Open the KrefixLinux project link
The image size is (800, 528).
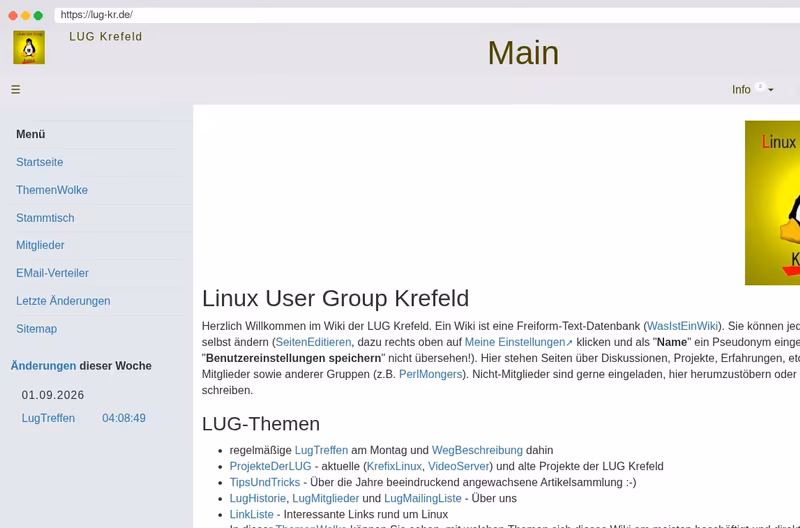click(394, 466)
